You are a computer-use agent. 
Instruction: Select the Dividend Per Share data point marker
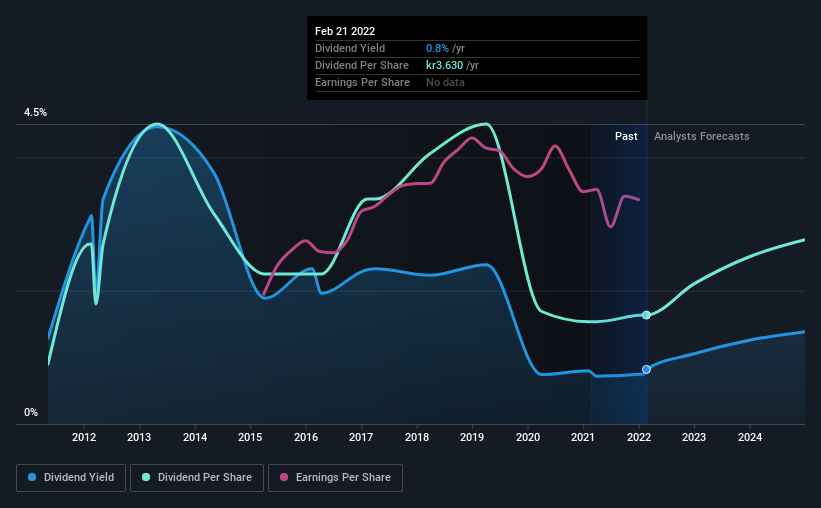point(647,315)
